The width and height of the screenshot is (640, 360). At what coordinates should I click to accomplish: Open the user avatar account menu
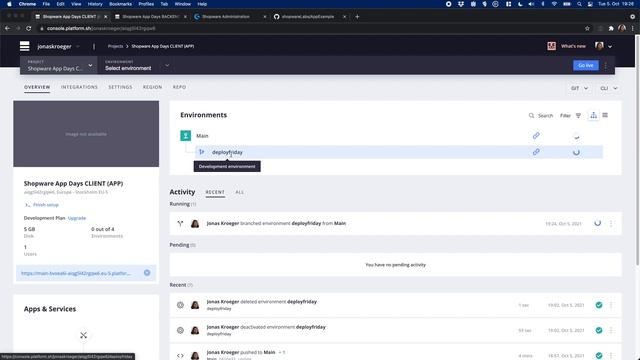[603, 46]
